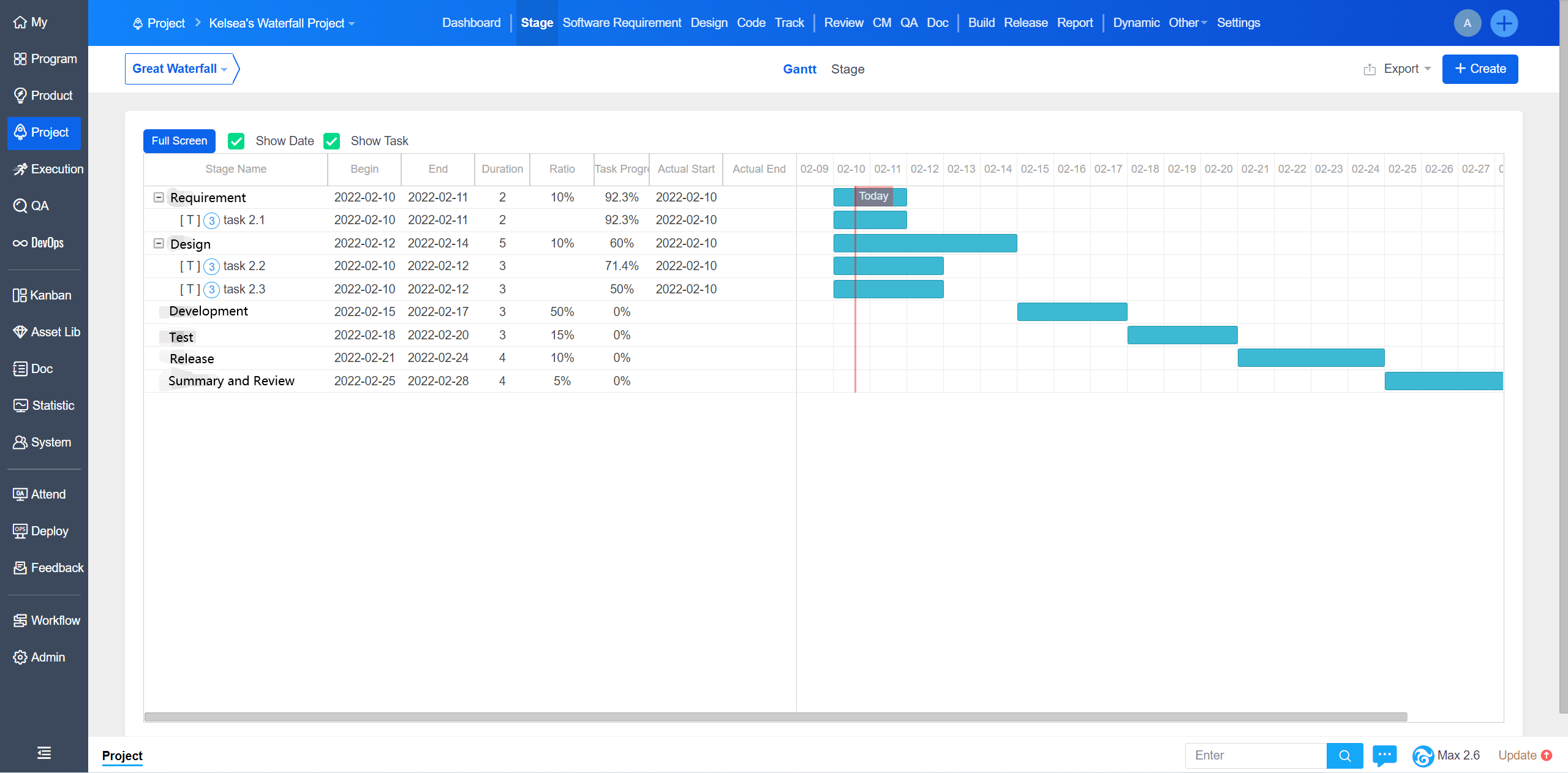Collapse sidebar with hamburger menu icon
Viewport: 1568px width, 773px height.
[44, 753]
